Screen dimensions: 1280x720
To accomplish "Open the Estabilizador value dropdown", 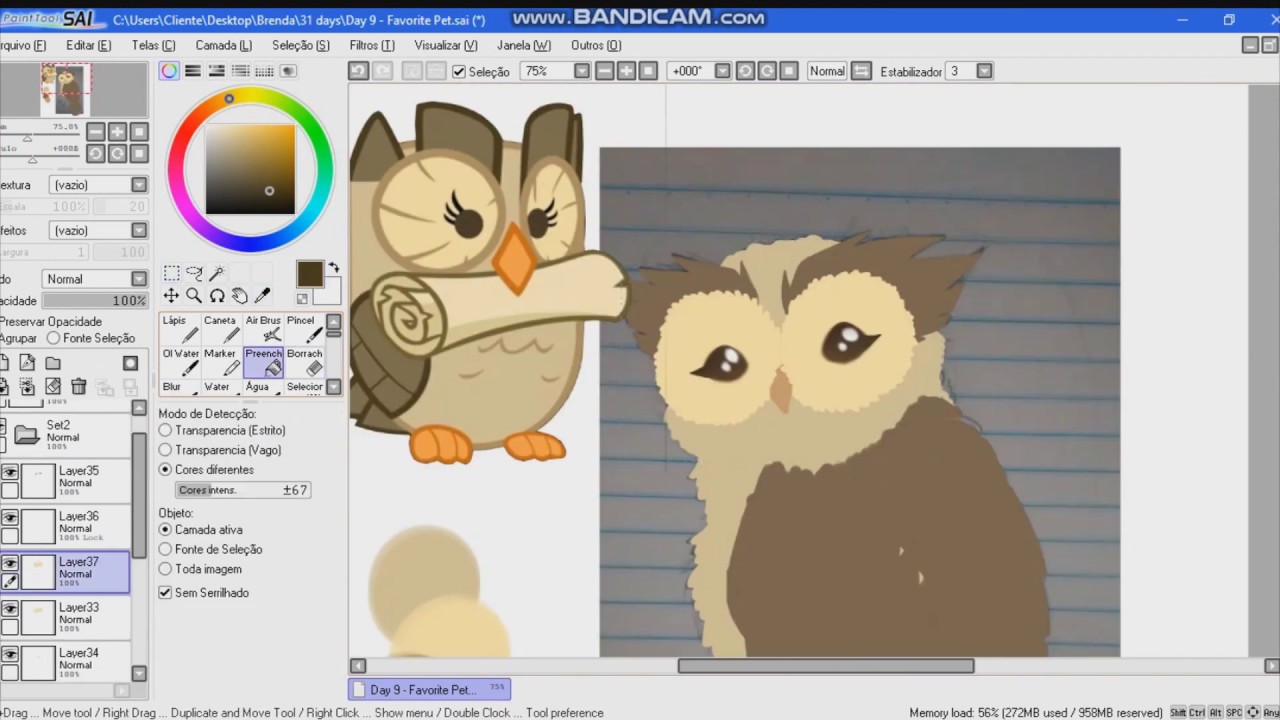I will [984, 71].
